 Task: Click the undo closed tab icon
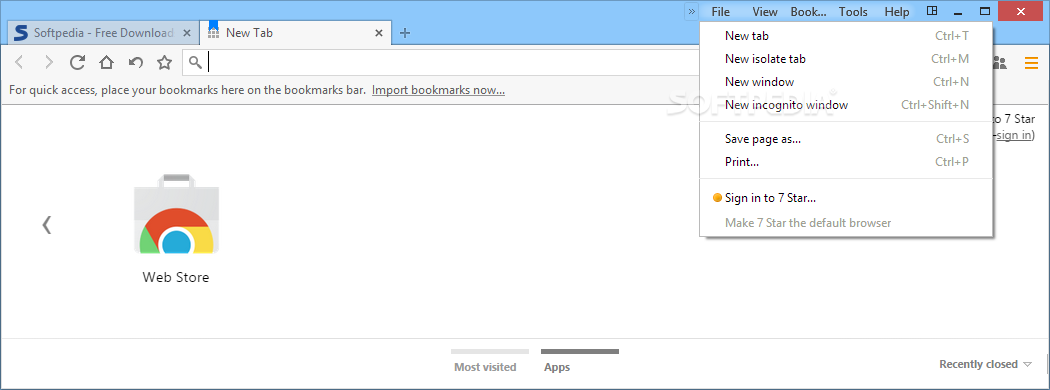click(135, 62)
